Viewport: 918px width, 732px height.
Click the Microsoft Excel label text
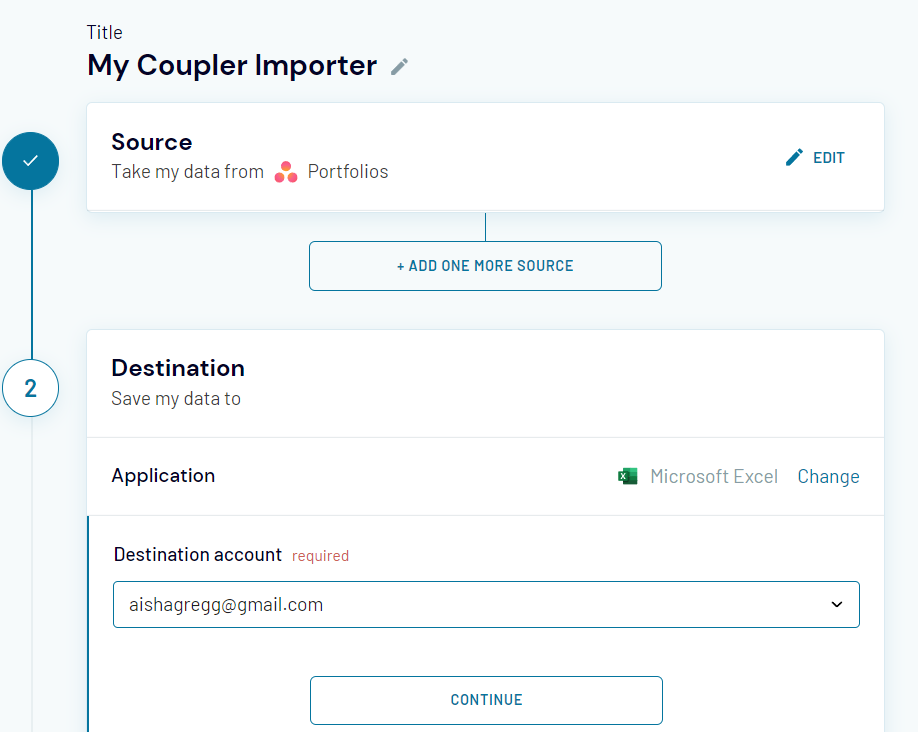coord(713,476)
